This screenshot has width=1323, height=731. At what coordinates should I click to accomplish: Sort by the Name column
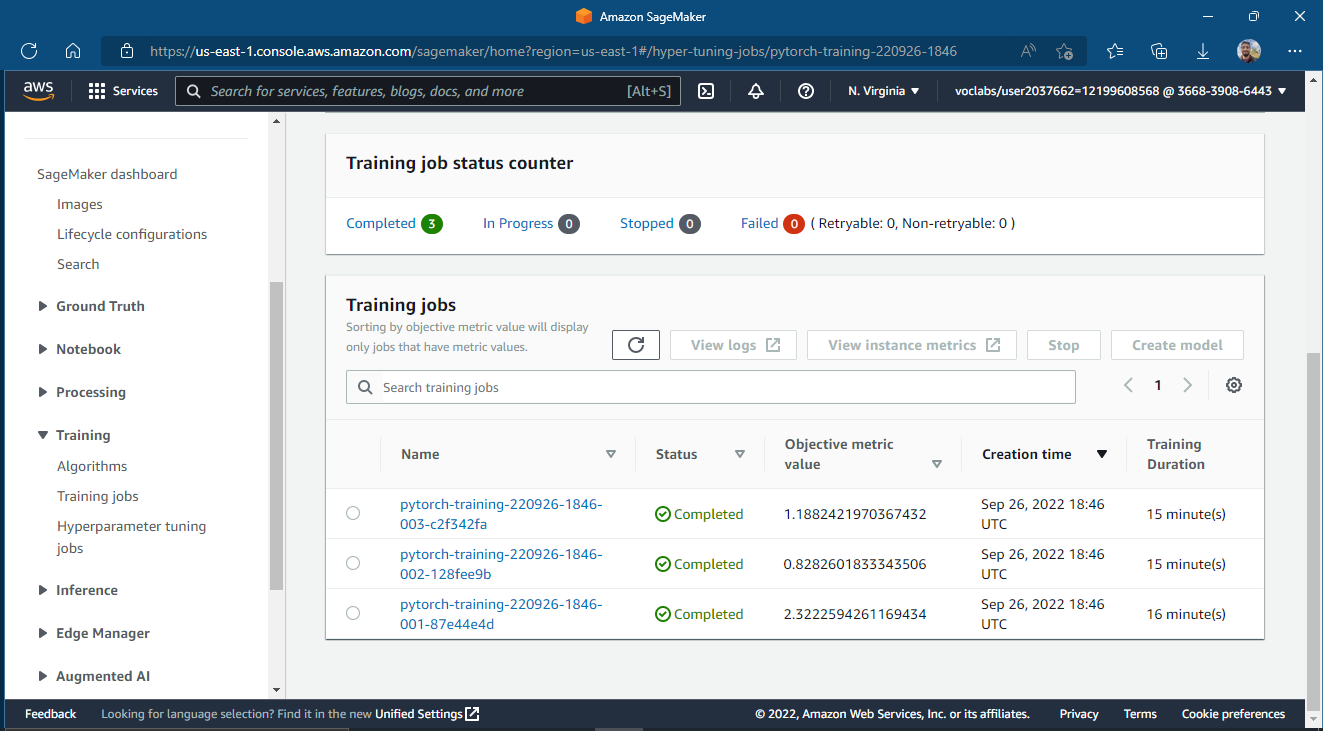click(x=611, y=454)
